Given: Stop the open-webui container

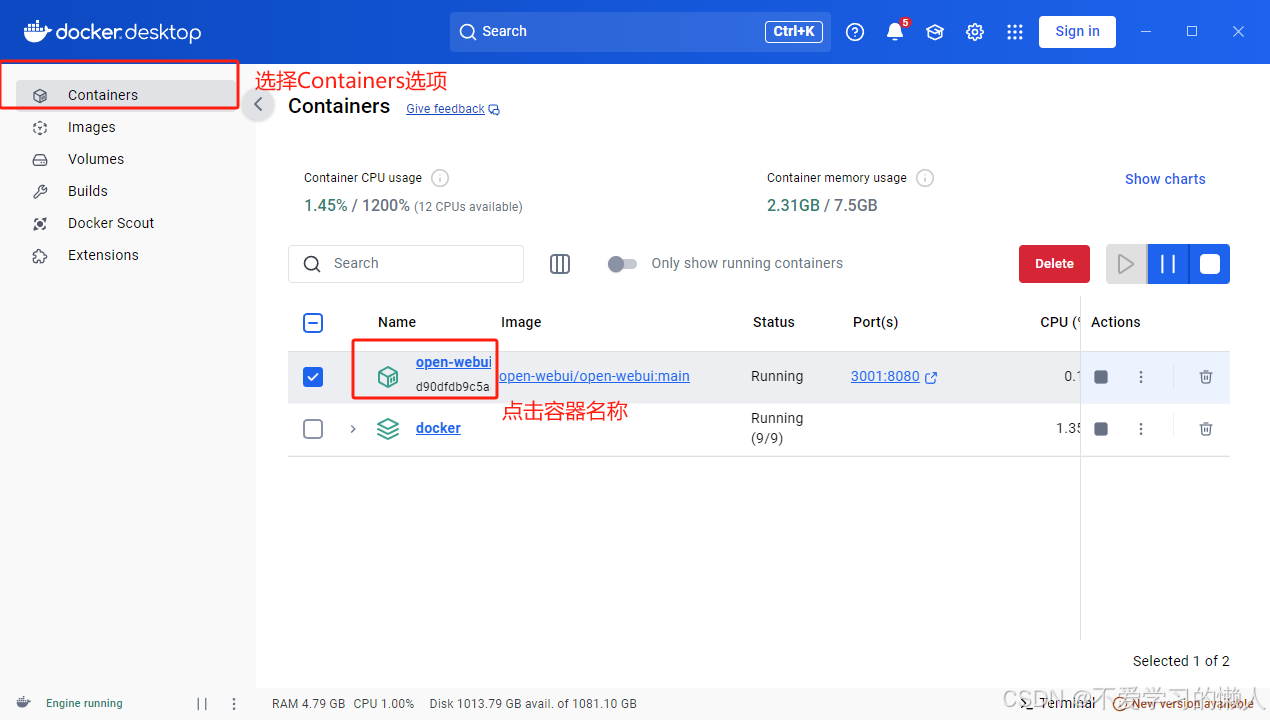Looking at the screenshot, I should pos(1101,377).
